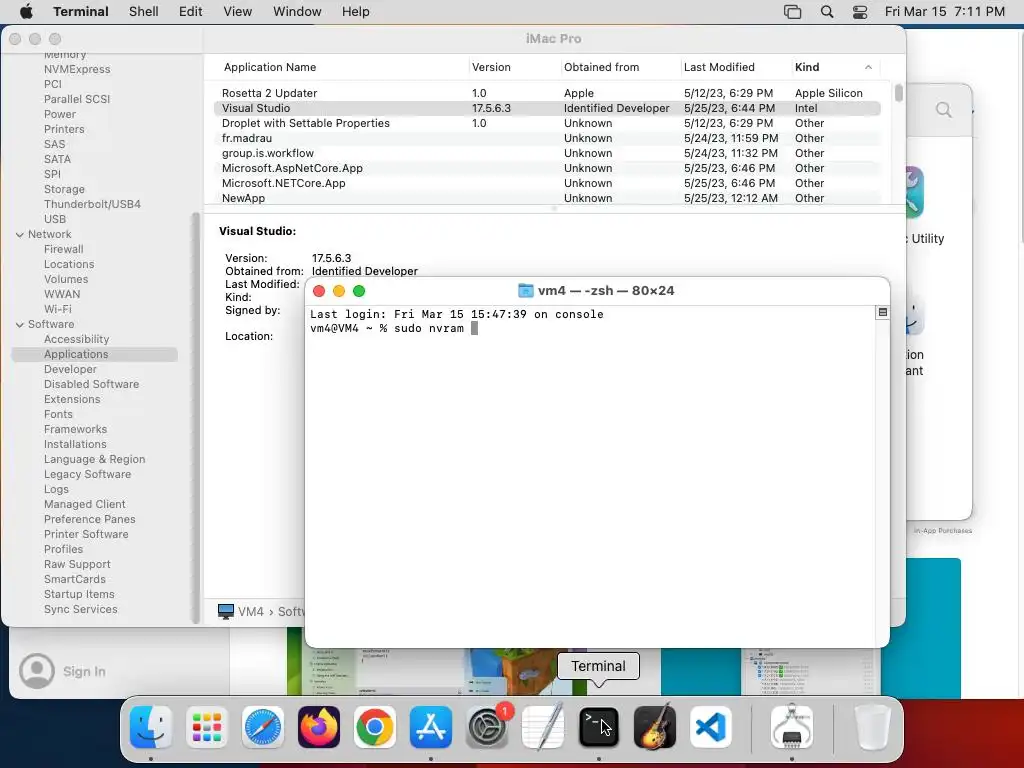Viewport: 1024px width, 768px height.
Task: Select Startup Items in the sidebar
Action: (x=79, y=595)
